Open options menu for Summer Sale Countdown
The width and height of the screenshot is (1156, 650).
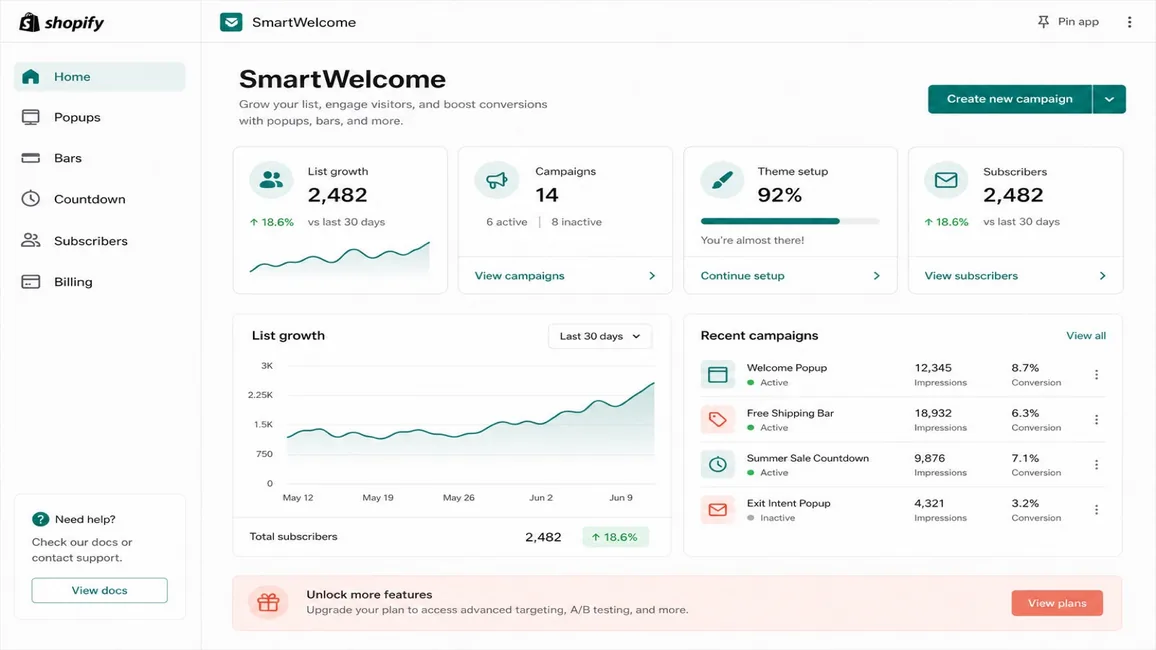(x=1096, y=464)
